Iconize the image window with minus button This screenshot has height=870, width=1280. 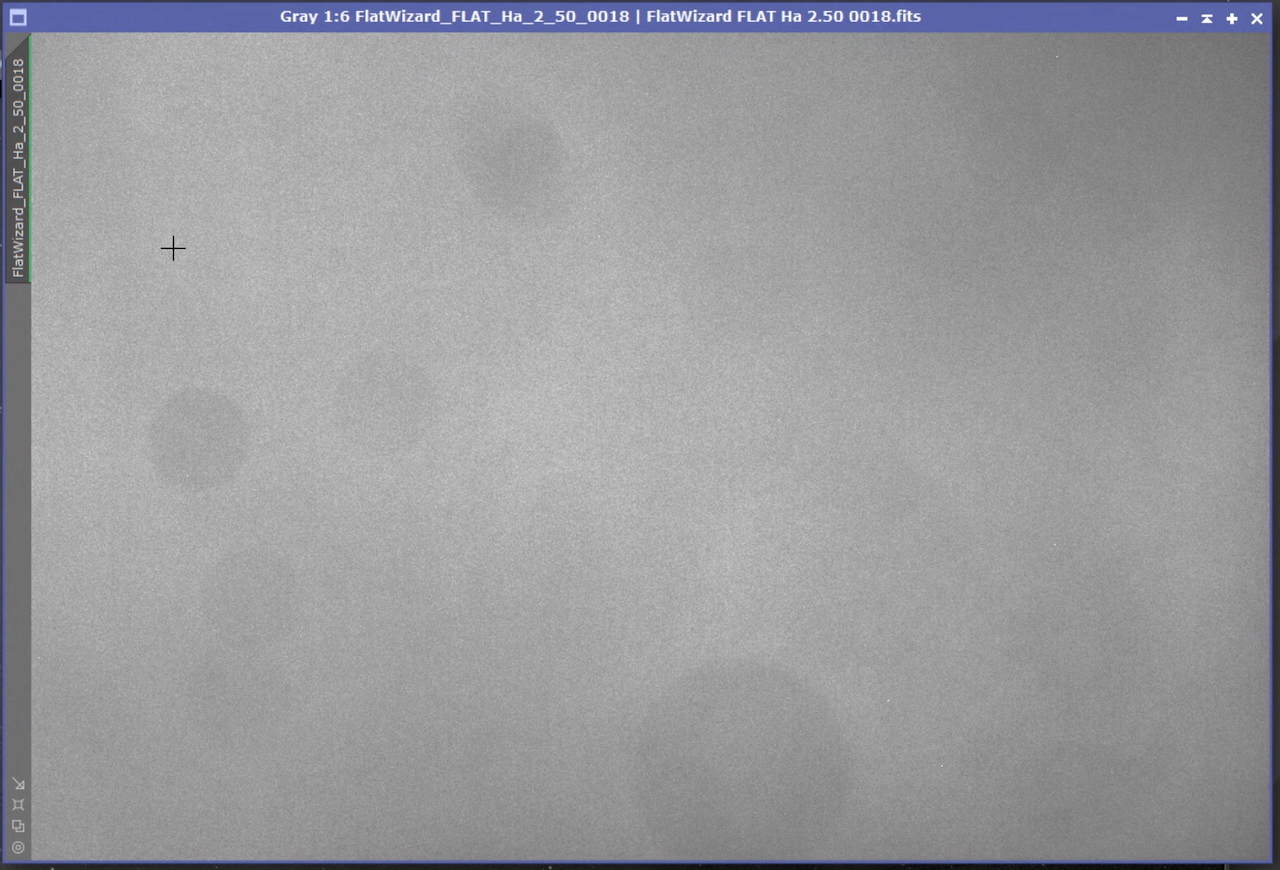click(x=1182, y=18)
